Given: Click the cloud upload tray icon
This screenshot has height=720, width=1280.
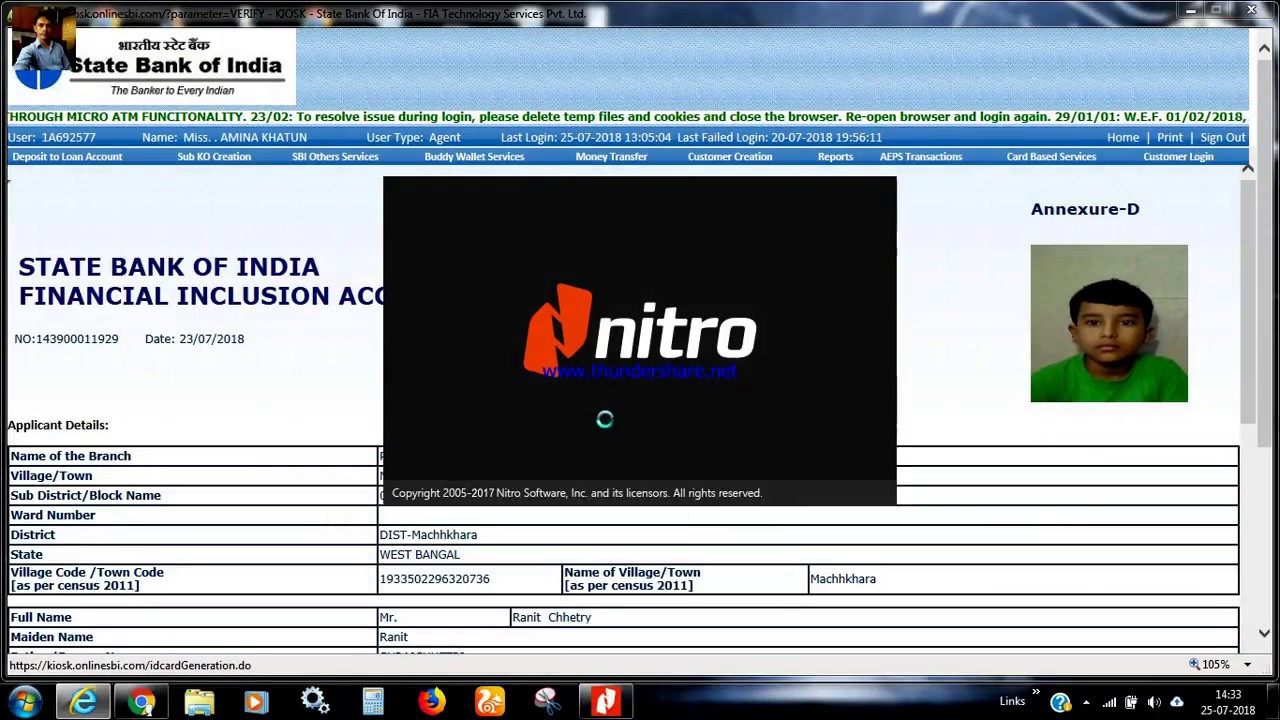Looking at the screenshot, I should click(1176, 702).
